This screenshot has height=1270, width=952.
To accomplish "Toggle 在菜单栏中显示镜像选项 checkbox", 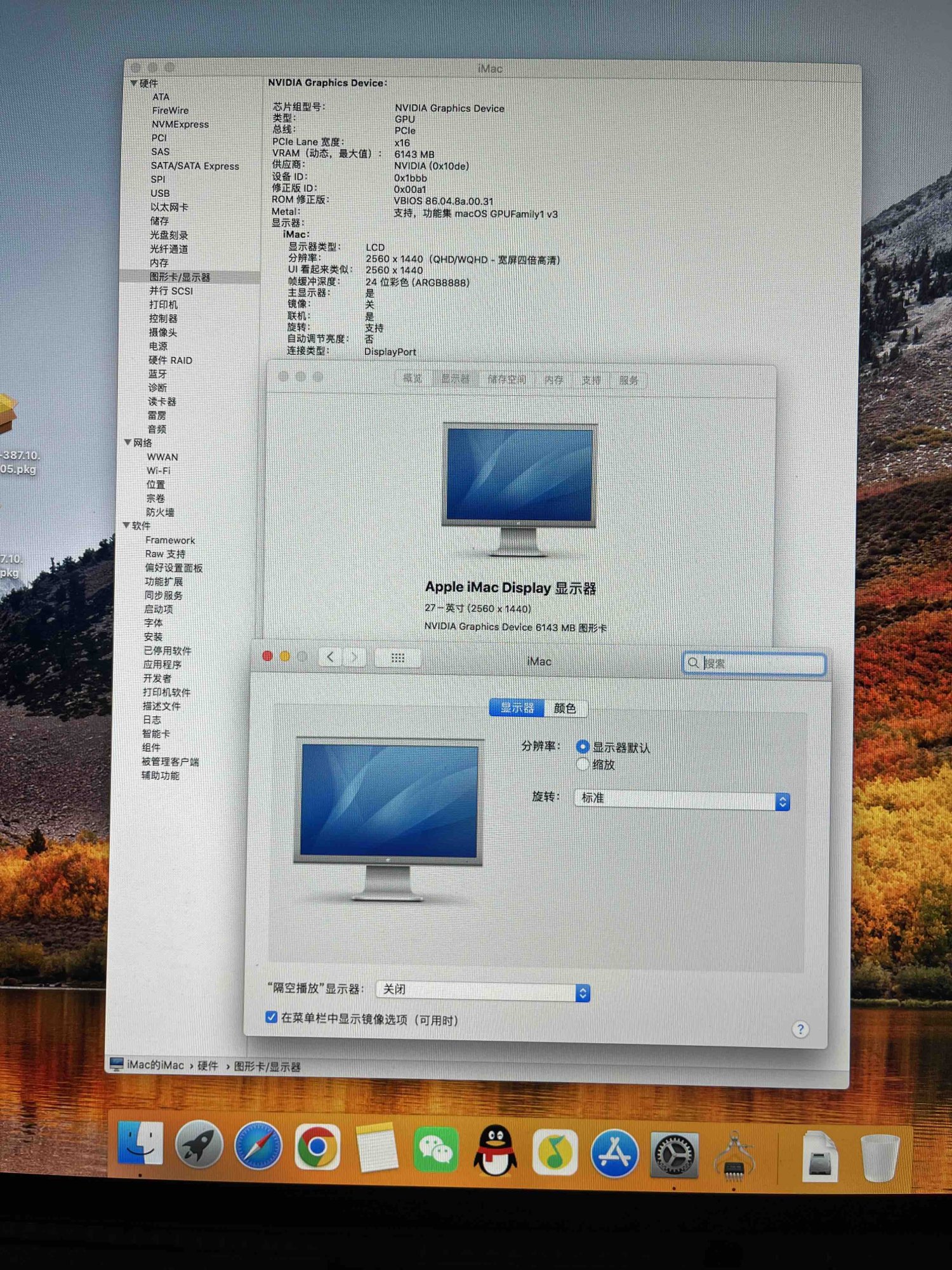I will [x=271, y=1017].
